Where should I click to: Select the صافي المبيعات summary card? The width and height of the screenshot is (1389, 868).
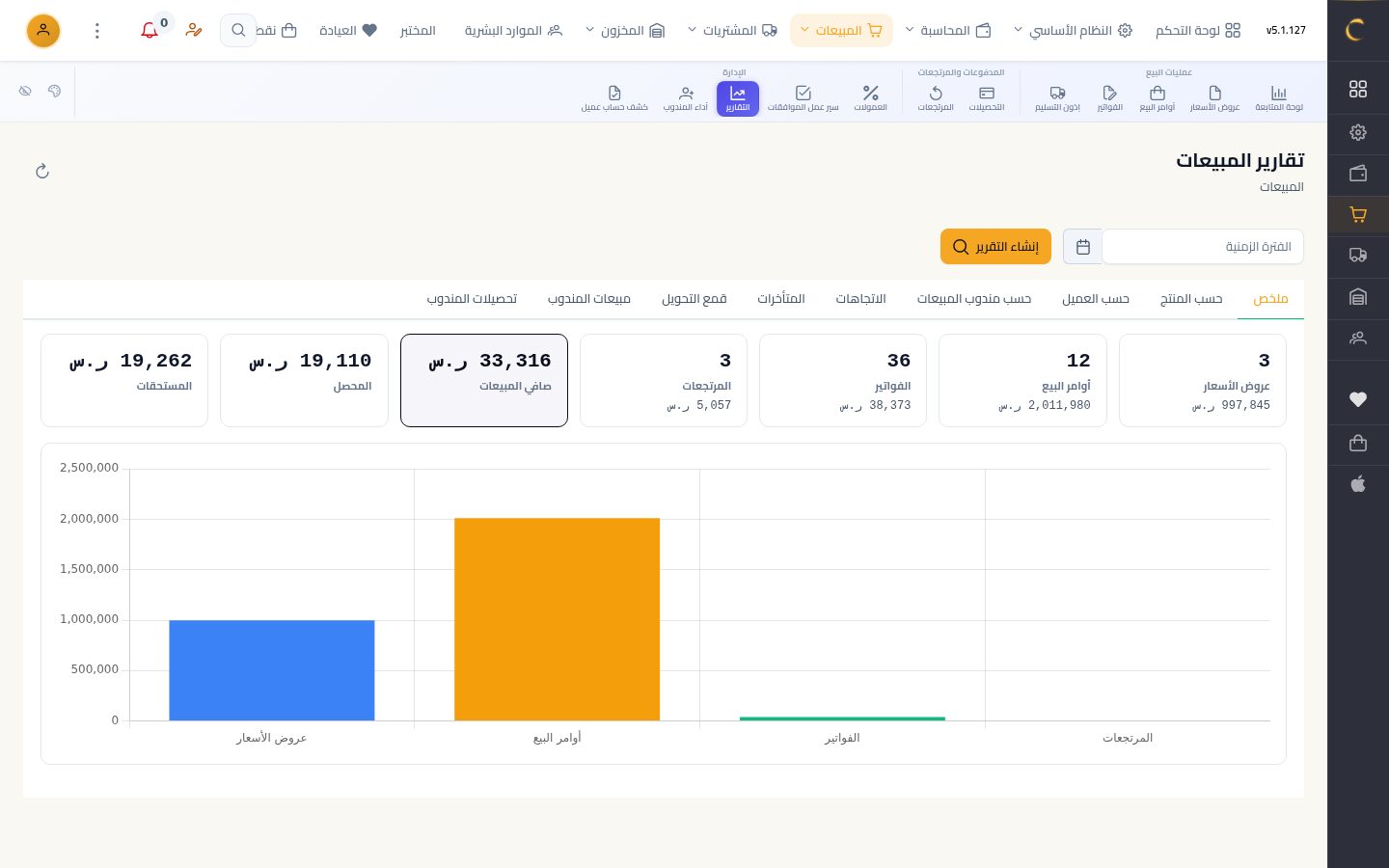point(484,380)
